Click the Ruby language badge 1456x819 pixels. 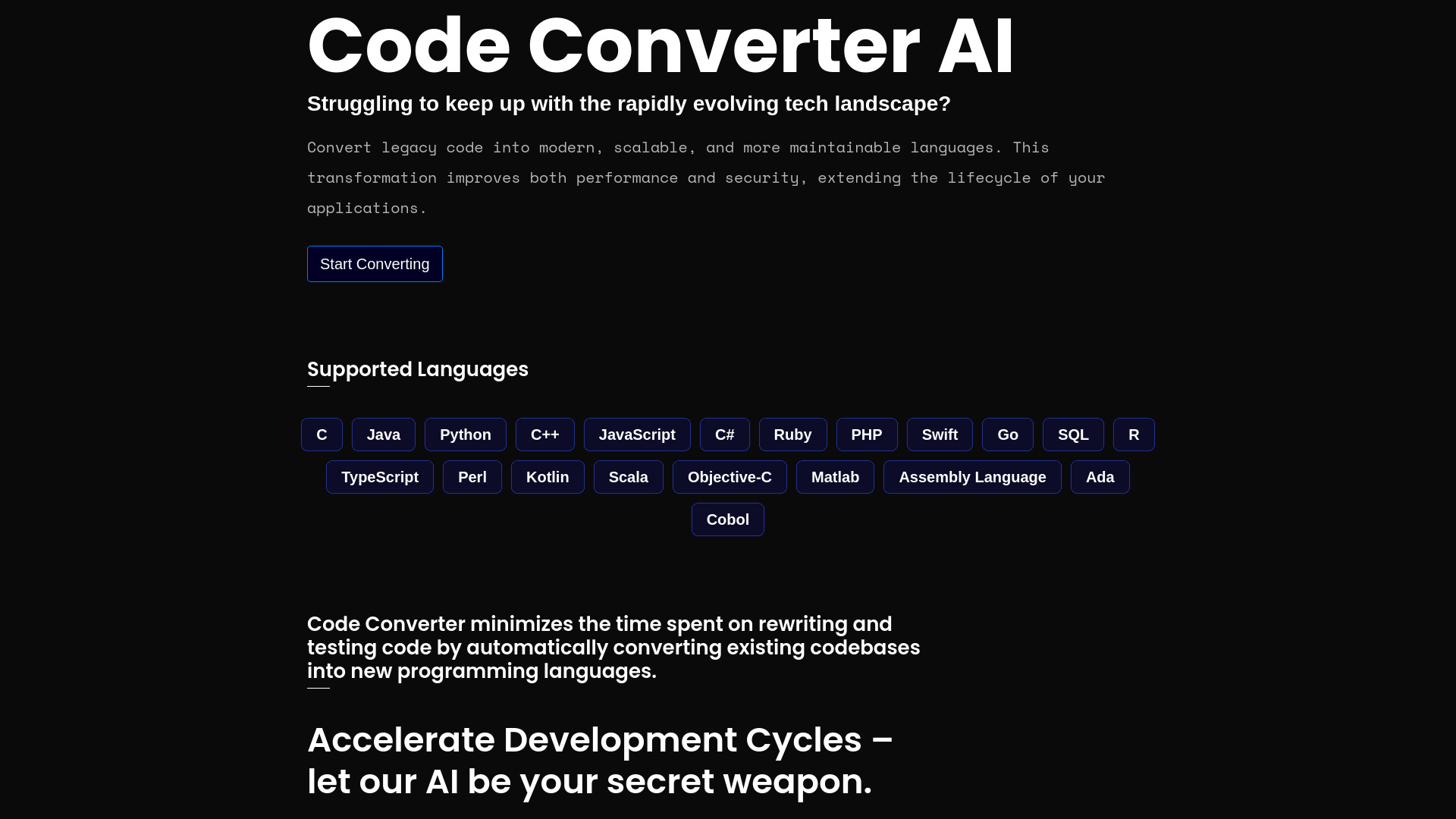pos(793,434)
